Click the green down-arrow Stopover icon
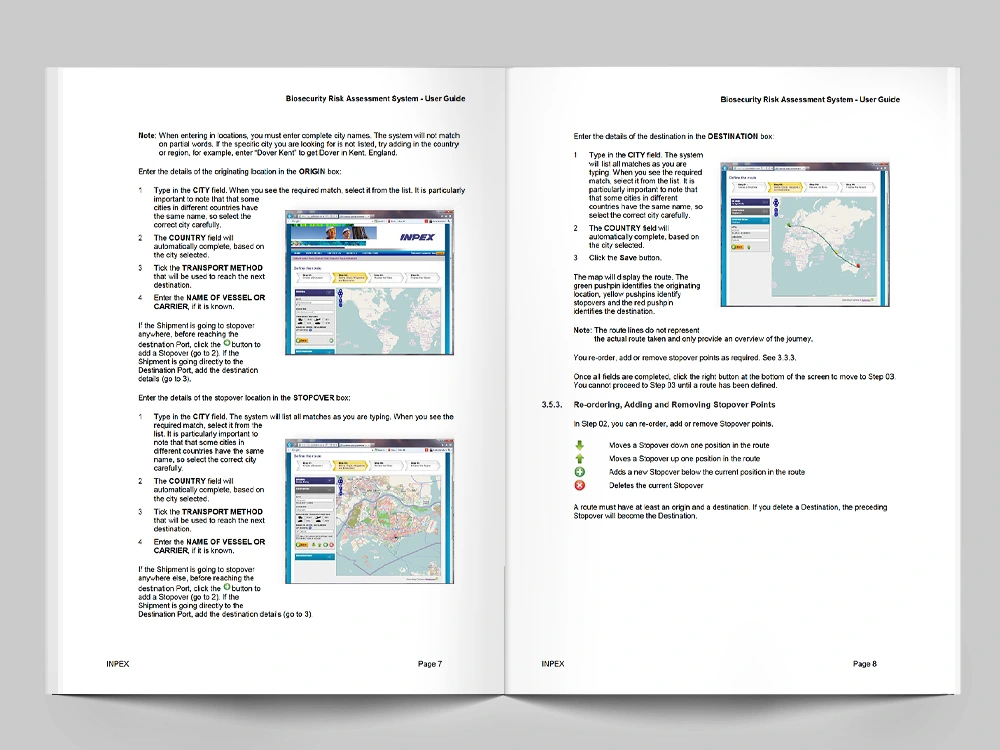Viewport: 1000px width, 750px height. (x=579, y=446)
